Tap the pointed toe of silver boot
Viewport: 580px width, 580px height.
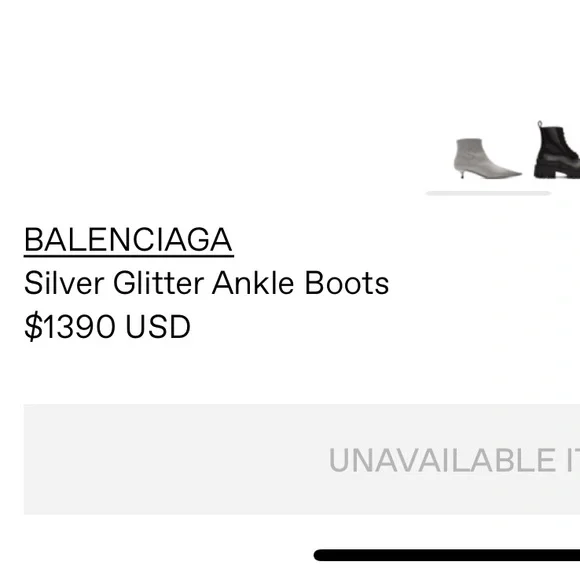point(512,173)
